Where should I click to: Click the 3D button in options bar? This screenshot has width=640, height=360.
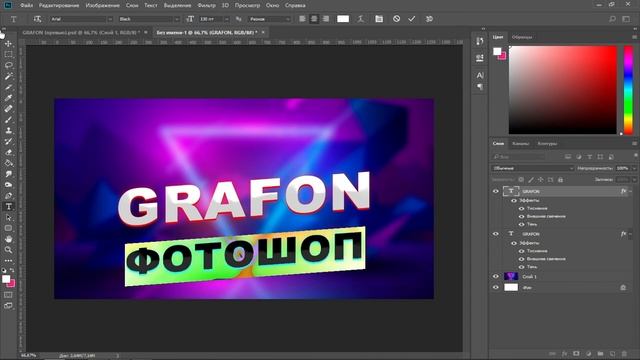tap(429, 19)
